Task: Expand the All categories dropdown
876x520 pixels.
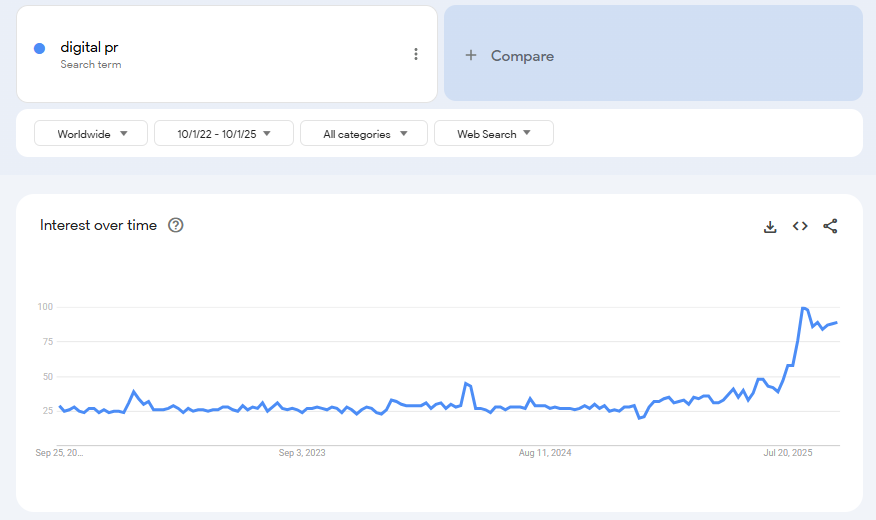Action: click(x=364, y=133)
